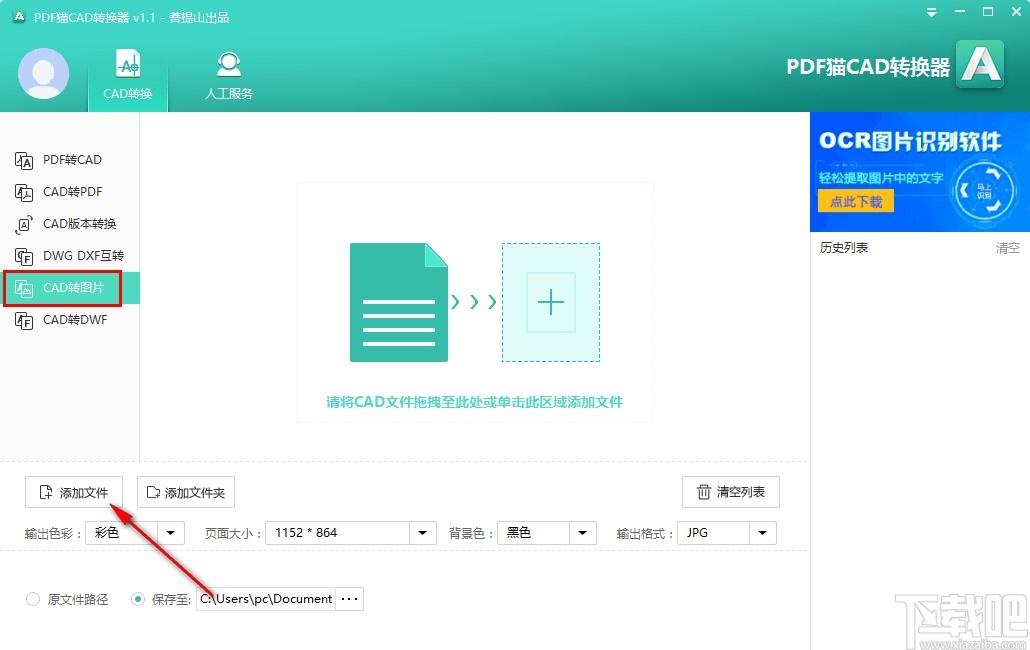Click the DWG DXF互转 sidebar icon
1030x650 pixels.
(24, 256)
